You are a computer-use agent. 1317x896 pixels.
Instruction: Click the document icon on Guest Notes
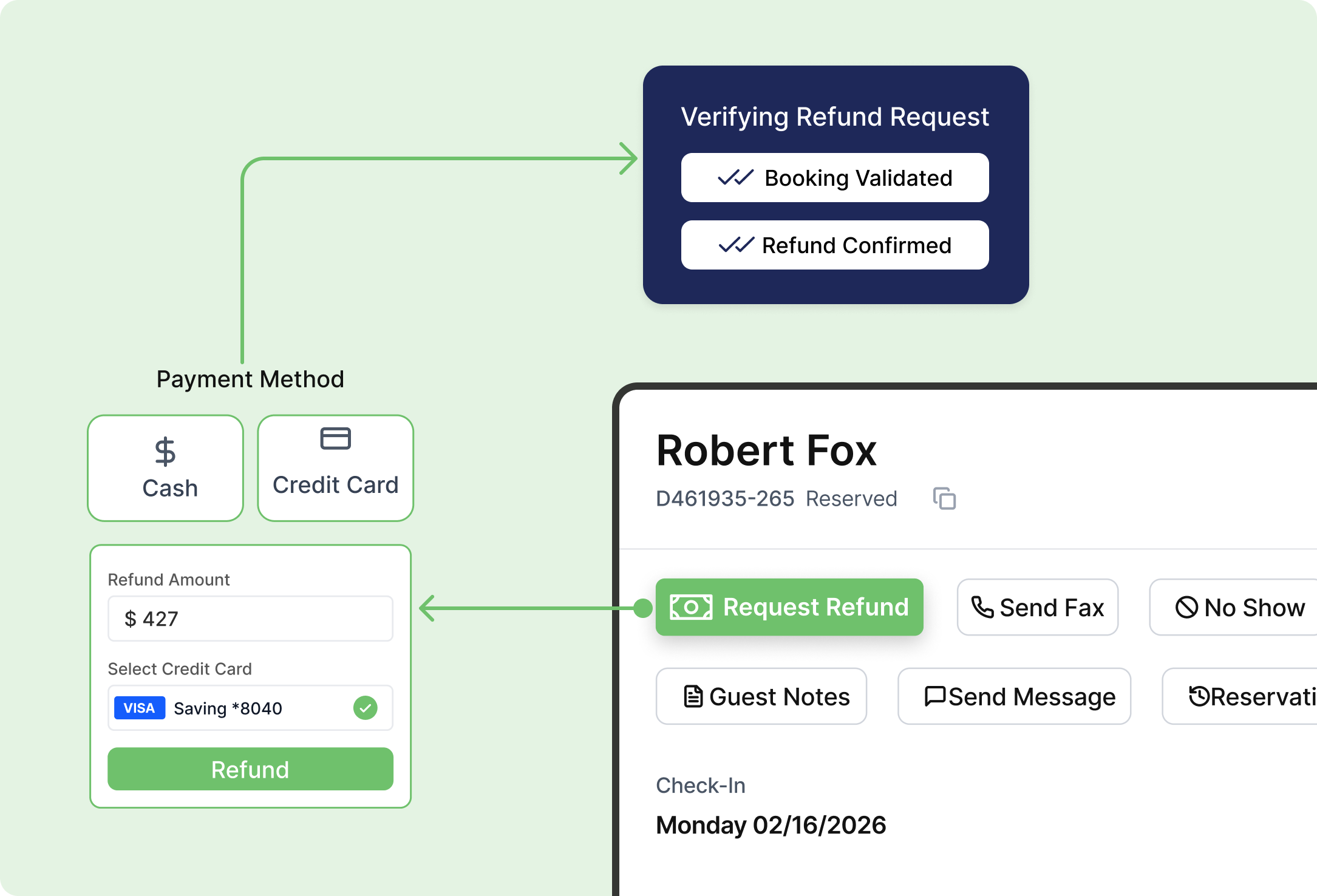[x=693, y=696]
